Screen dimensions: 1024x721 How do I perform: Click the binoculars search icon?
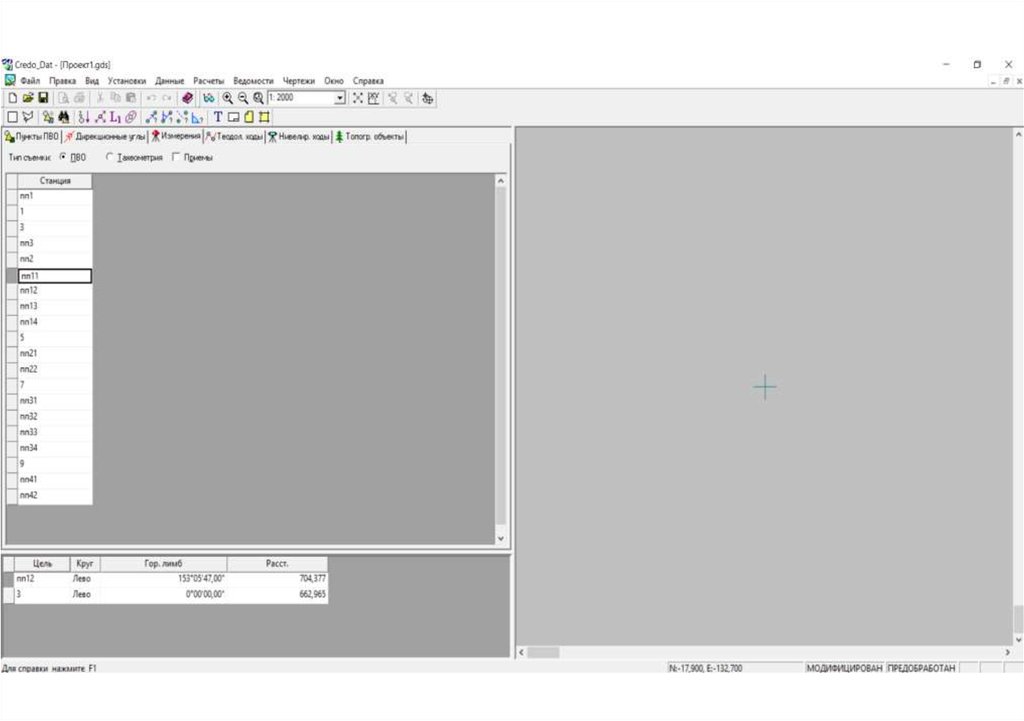[x=63, y=117]
